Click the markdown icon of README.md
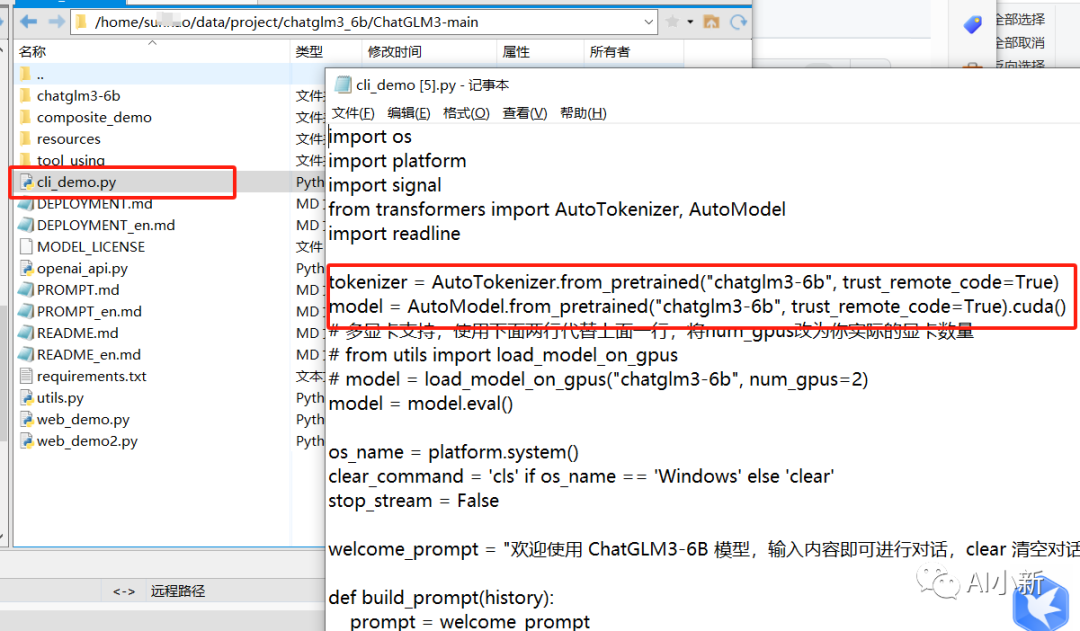Viewport: 1080px width, 631px height. (x=26, y=333)
